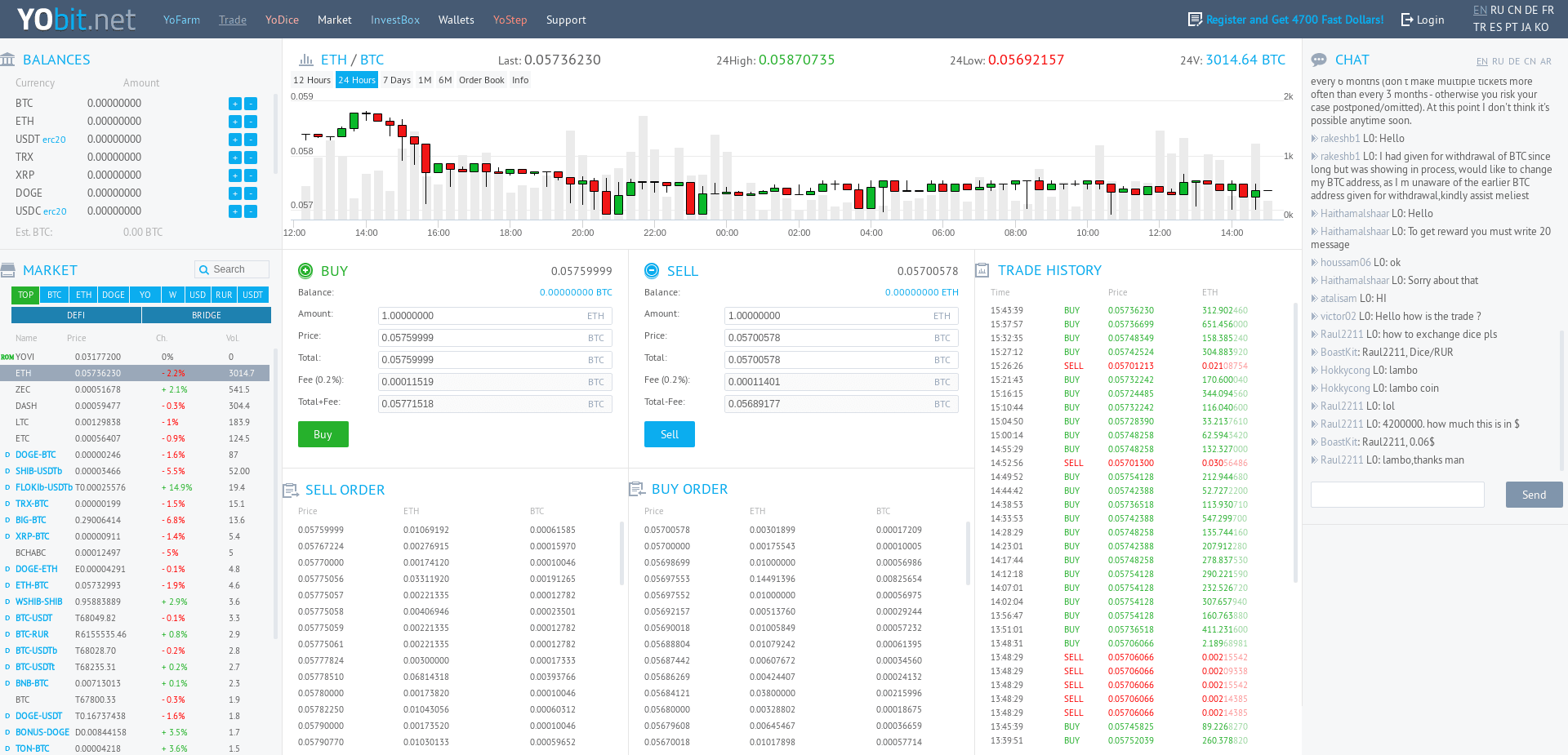Click the CHAT speech bubble icon

[1318, 59]
